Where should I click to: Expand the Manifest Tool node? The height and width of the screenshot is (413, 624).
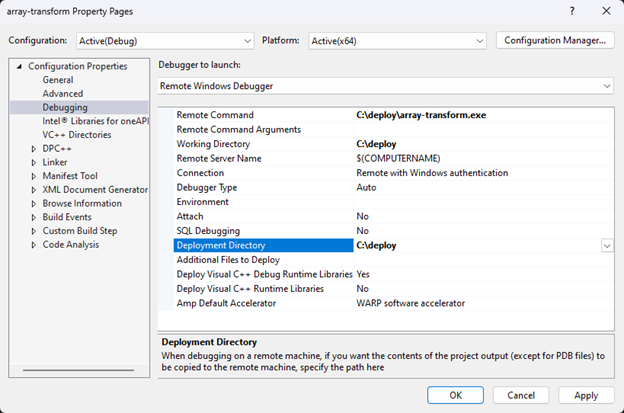coord(34,176)
